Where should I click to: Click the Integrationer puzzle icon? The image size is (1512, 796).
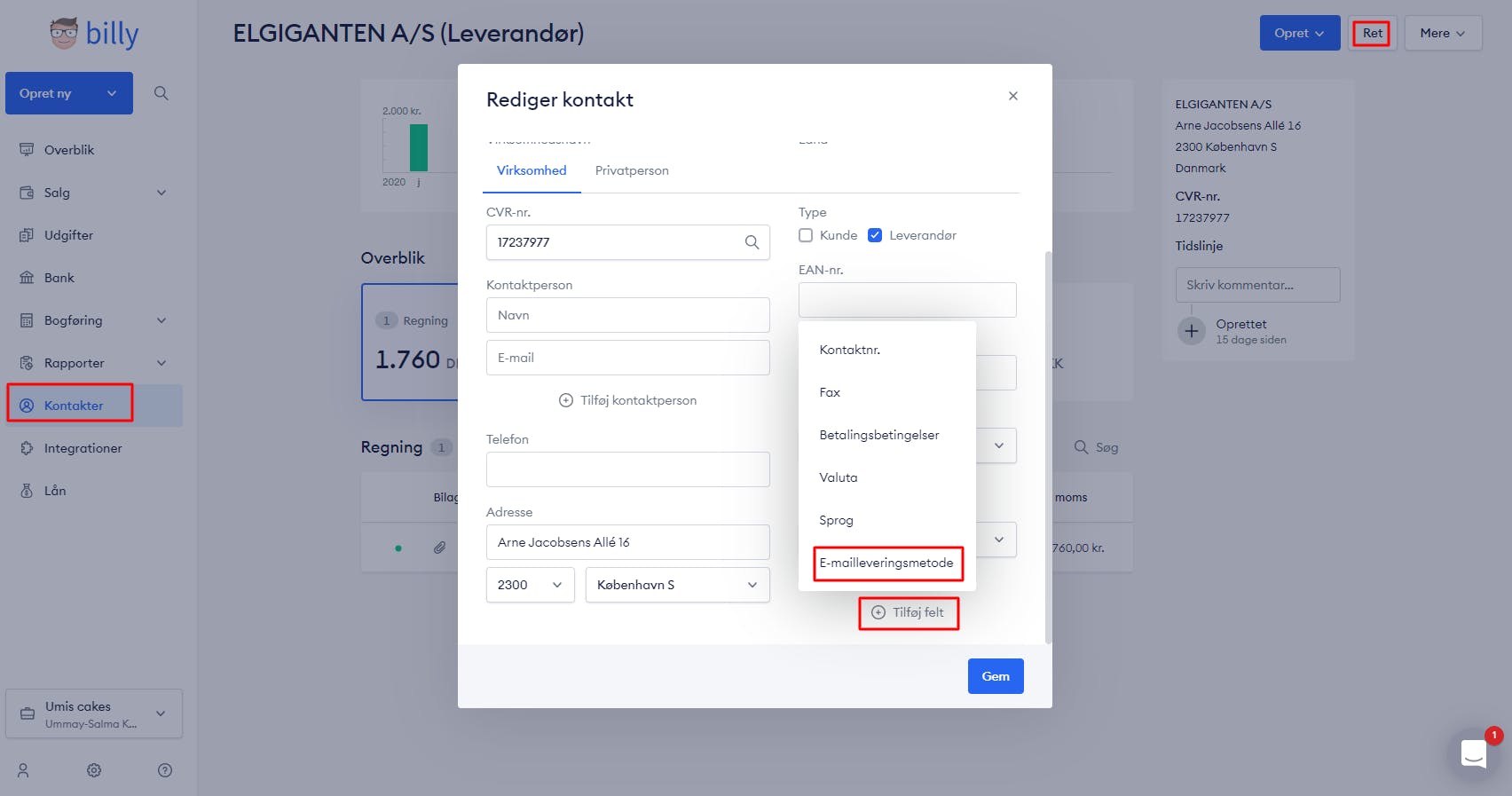(x=27, y=448)
